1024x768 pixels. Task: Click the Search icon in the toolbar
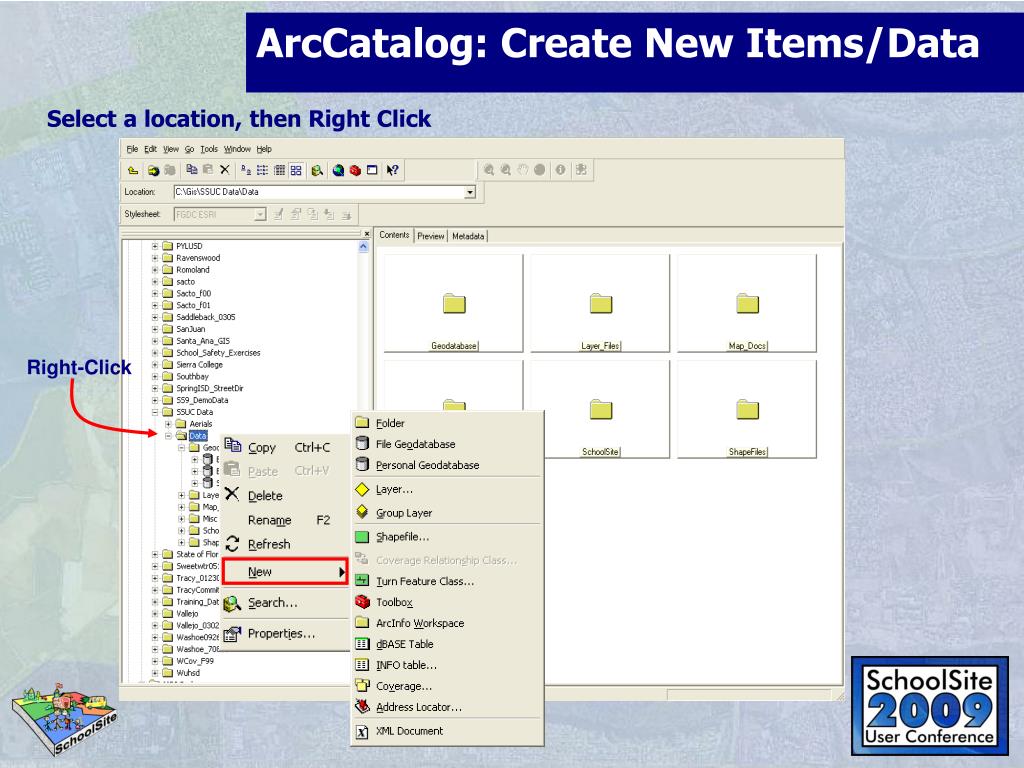tap(317, 170)
